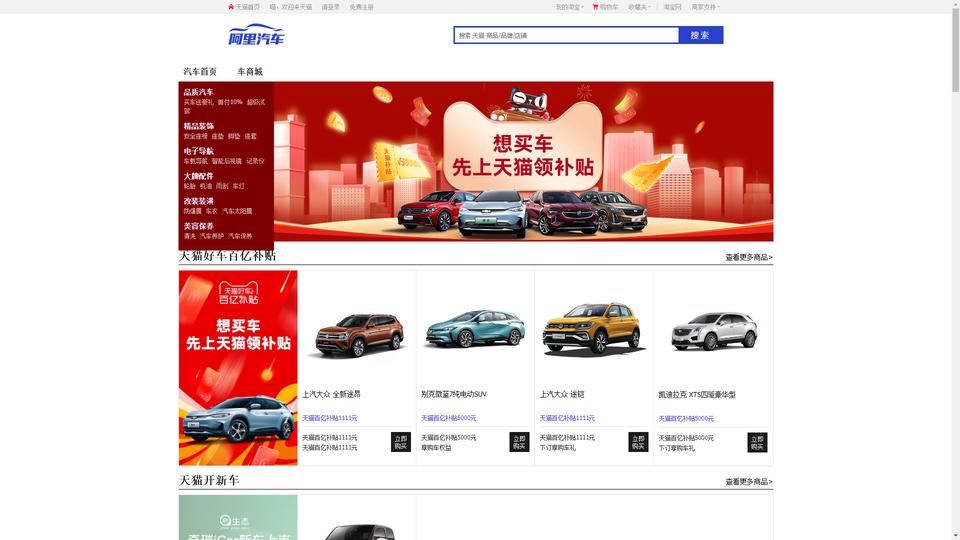Viewport: 960px width, 540px height.
Task: Click 立即购买 for 别克微蓝7
Action: tap(519, 442)
